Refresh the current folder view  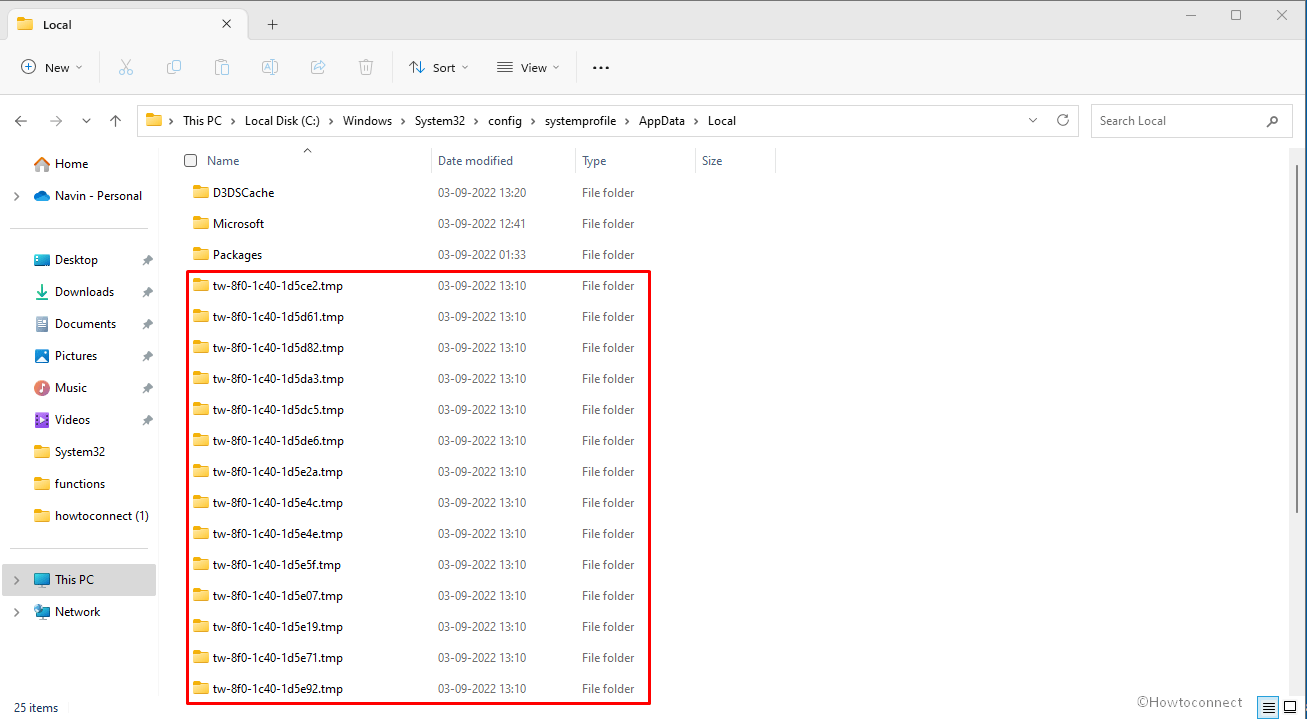pos(1062,120)
